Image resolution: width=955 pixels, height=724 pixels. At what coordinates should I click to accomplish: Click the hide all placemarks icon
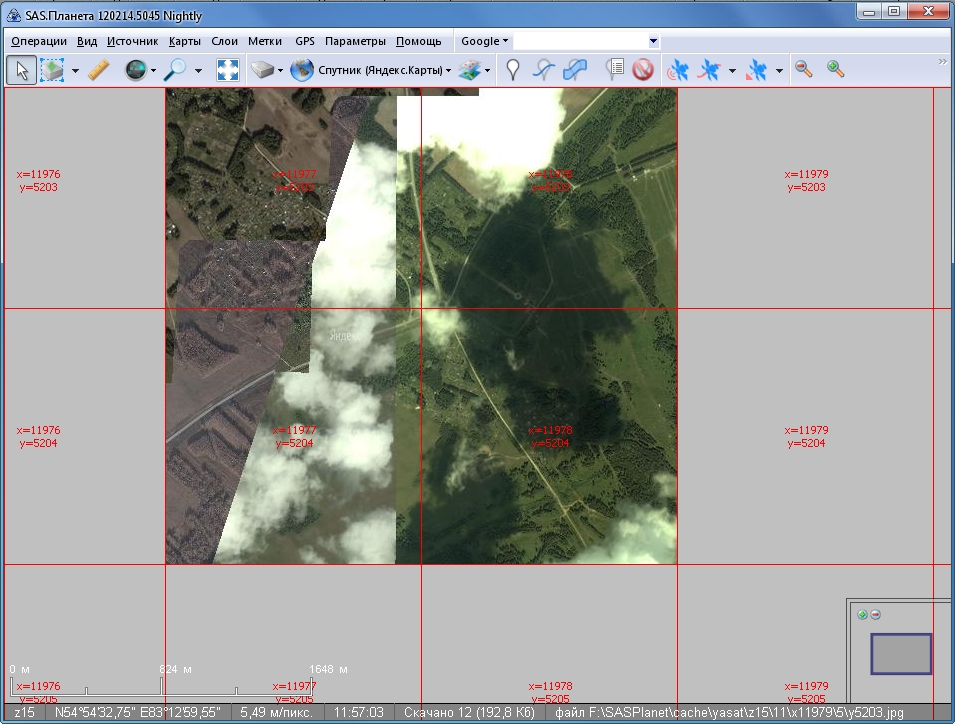[x=642, y=70]
